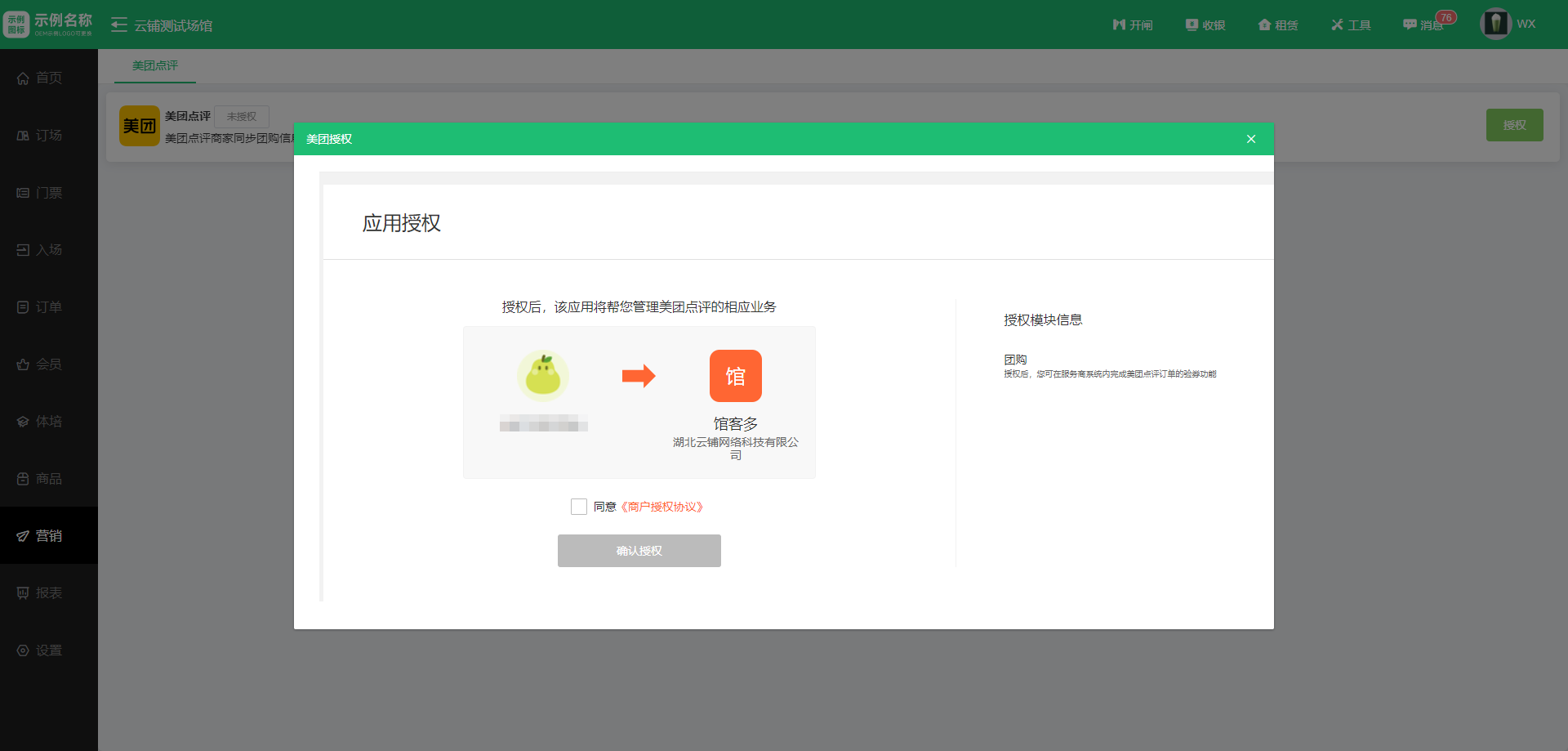Close the 美团授权 dialog

coord(1250,139)
